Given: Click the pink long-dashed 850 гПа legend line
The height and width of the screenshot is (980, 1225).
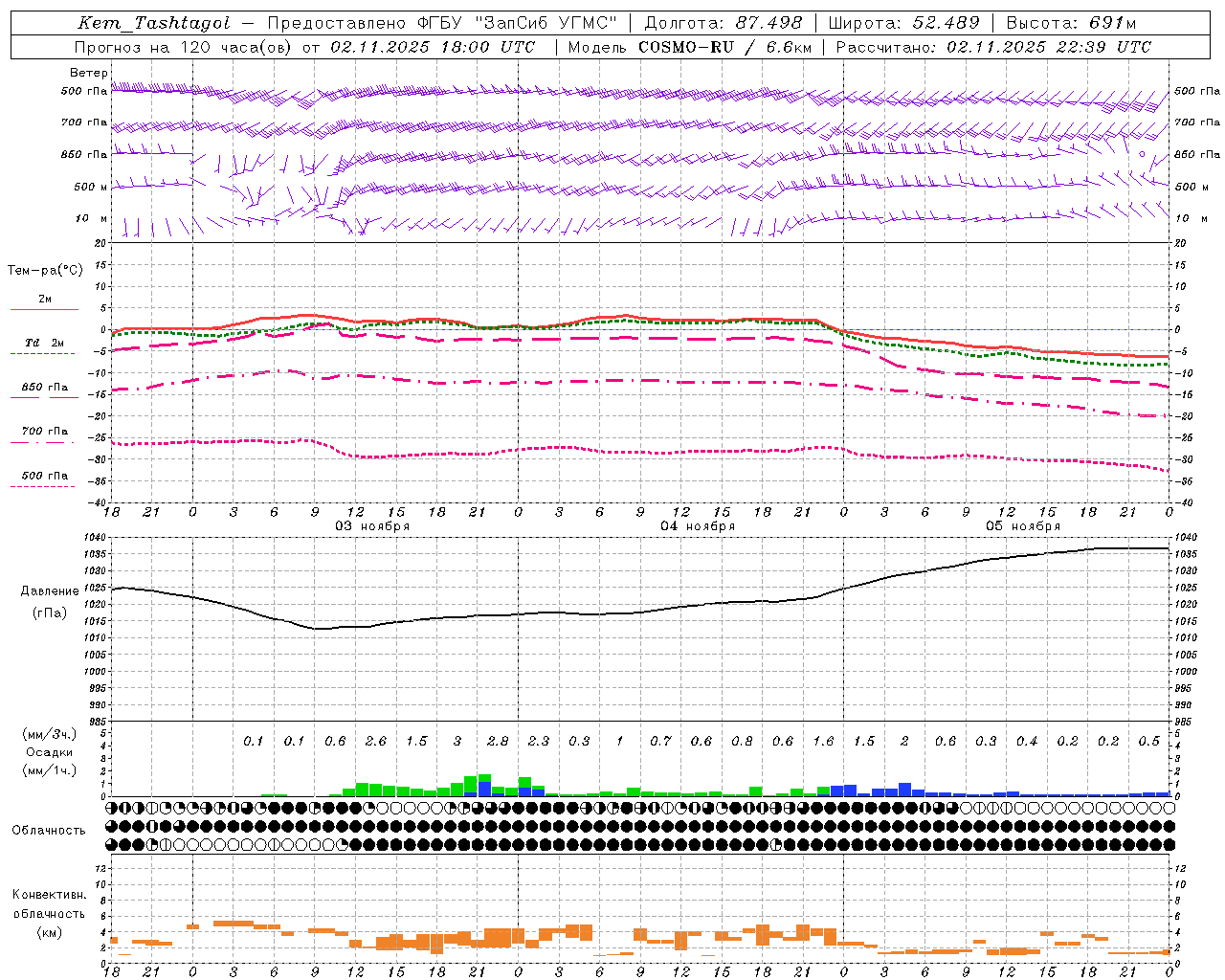Looking at the screenshot, I should [x=44, y=397].
